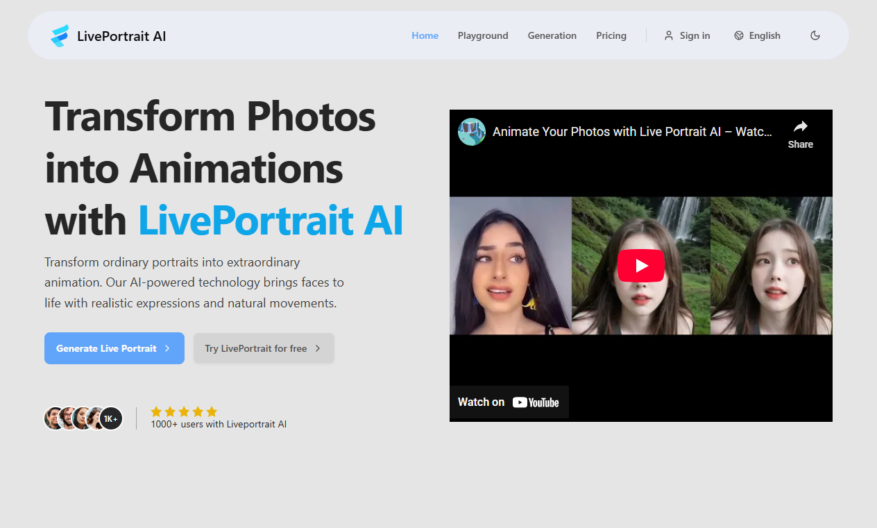Click Try LivePortrait for free button
Viewport: 877px width, 528px height.
point(264,348)
